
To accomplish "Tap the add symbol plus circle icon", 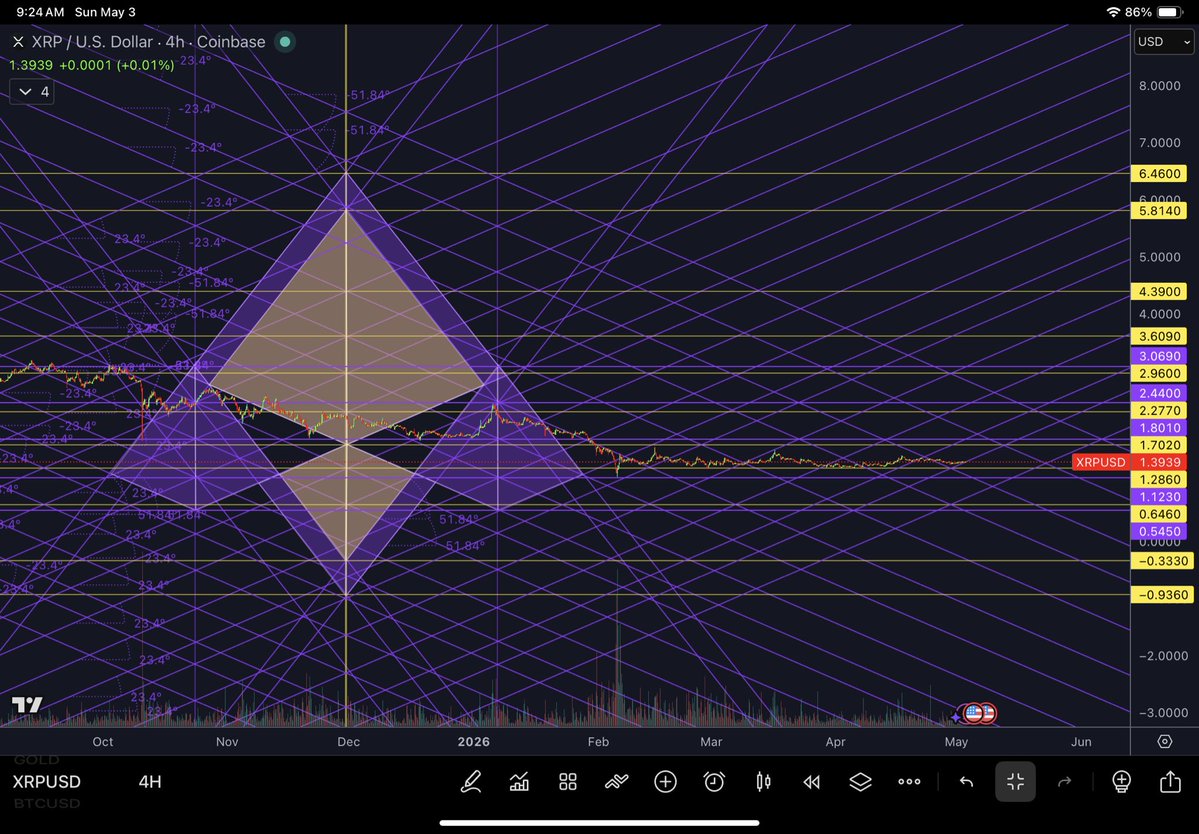I will [x=665, y=781].
